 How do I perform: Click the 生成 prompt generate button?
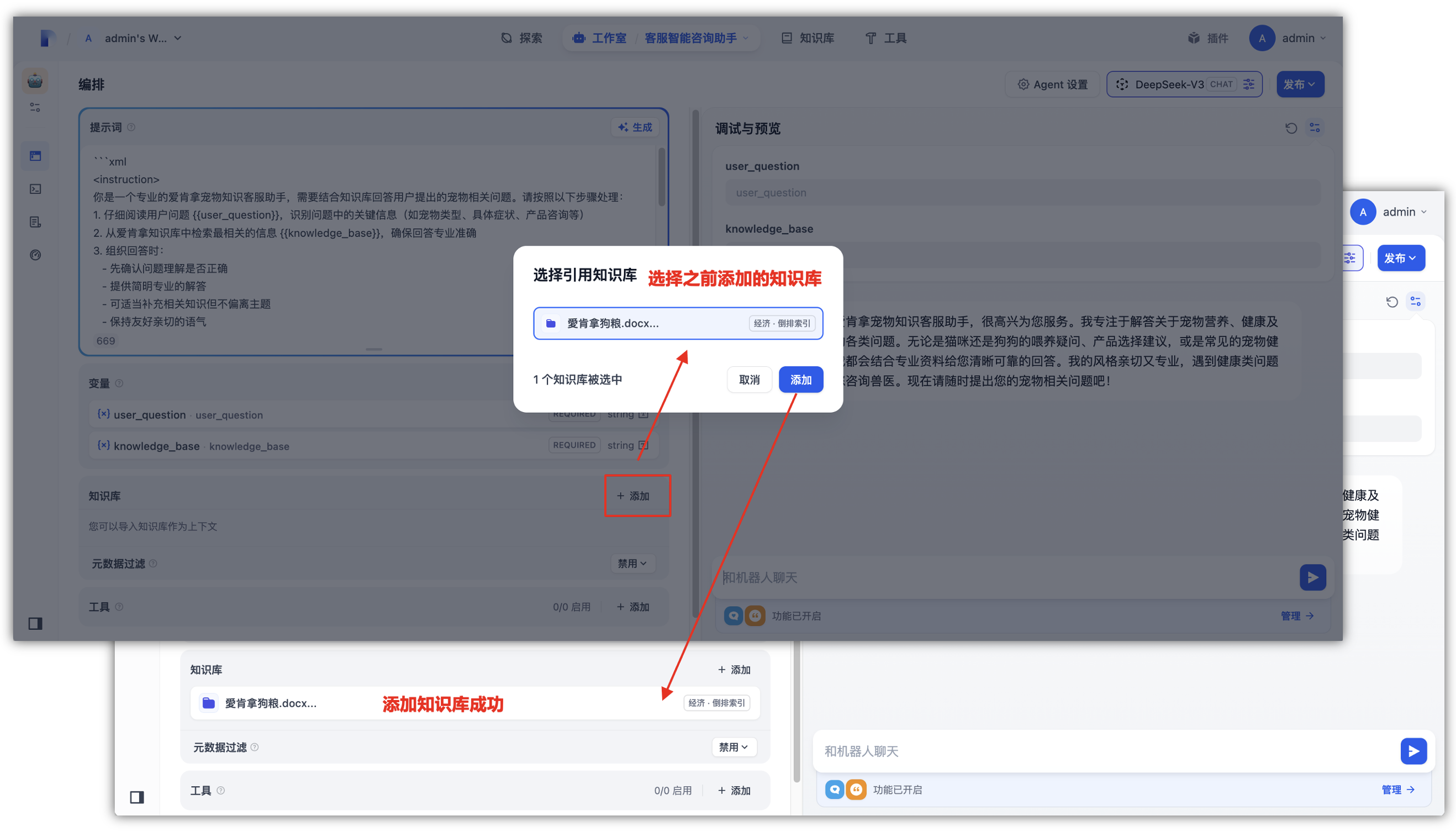click(634, 127)
